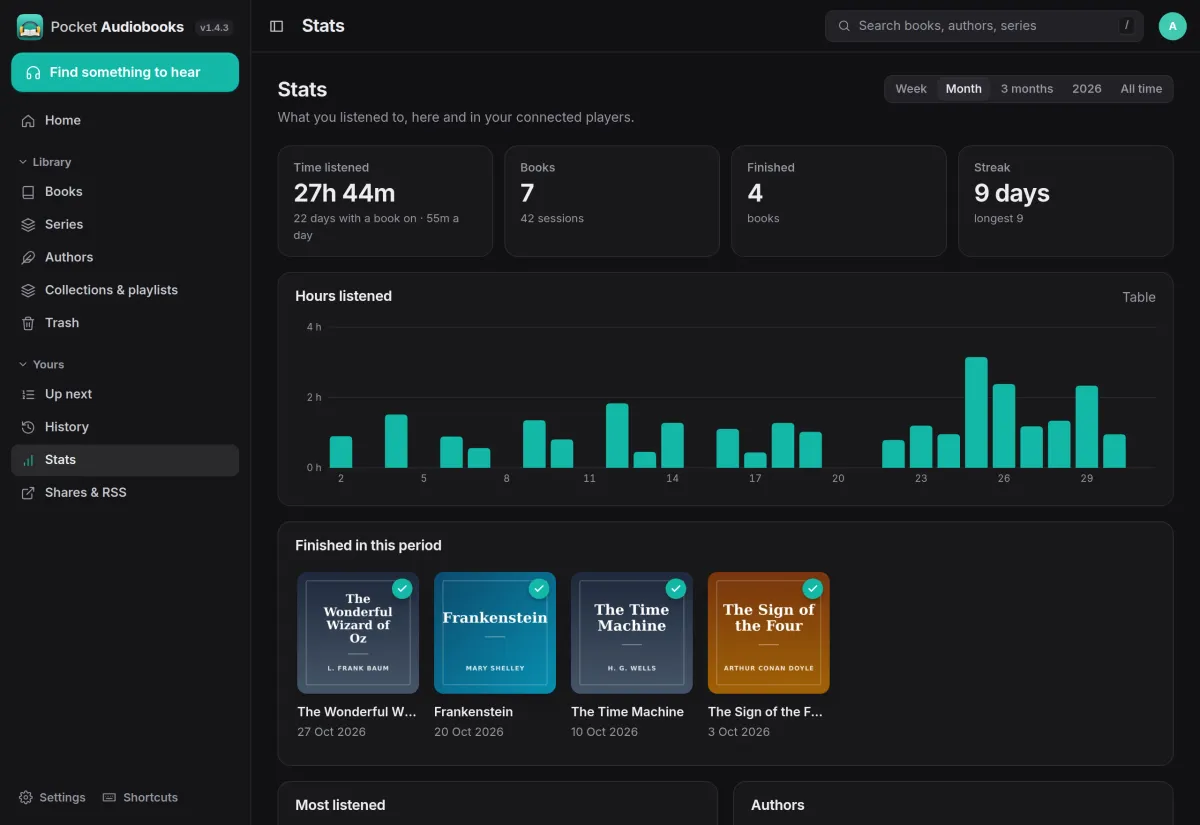The width and height of the screenshot is (1200, 825).
Task: Show stats for All time
Action: coord(1141,89)
